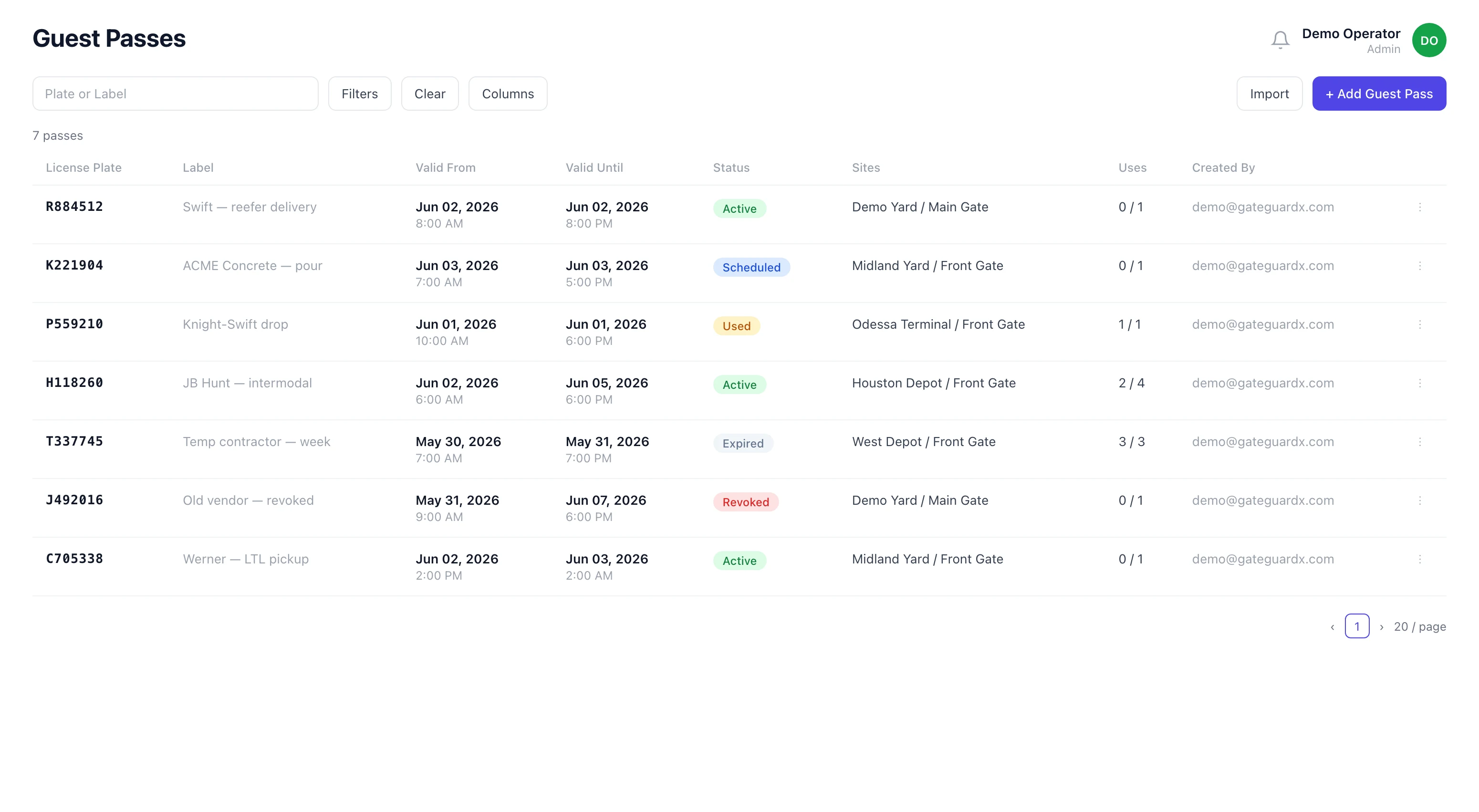Click the Expired status badge
The image size is (1479, 812).
point(743,443)
